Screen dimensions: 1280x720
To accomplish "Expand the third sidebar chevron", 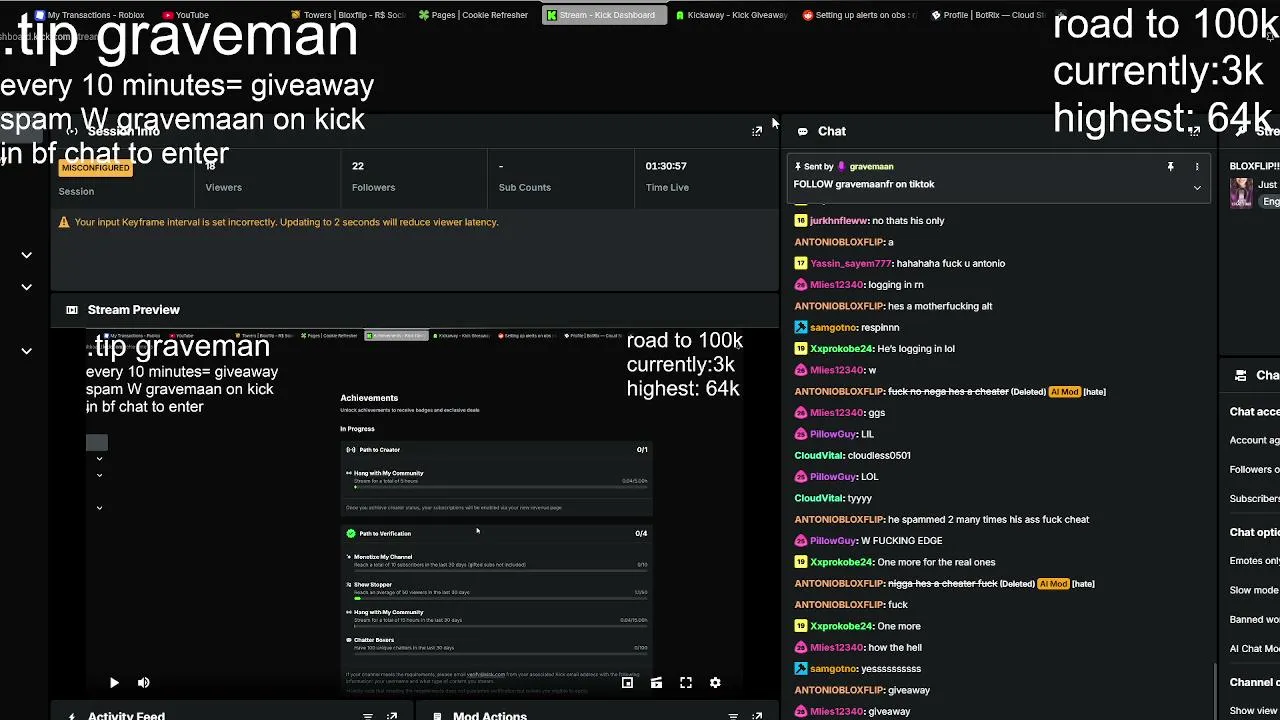I will 27,351.
